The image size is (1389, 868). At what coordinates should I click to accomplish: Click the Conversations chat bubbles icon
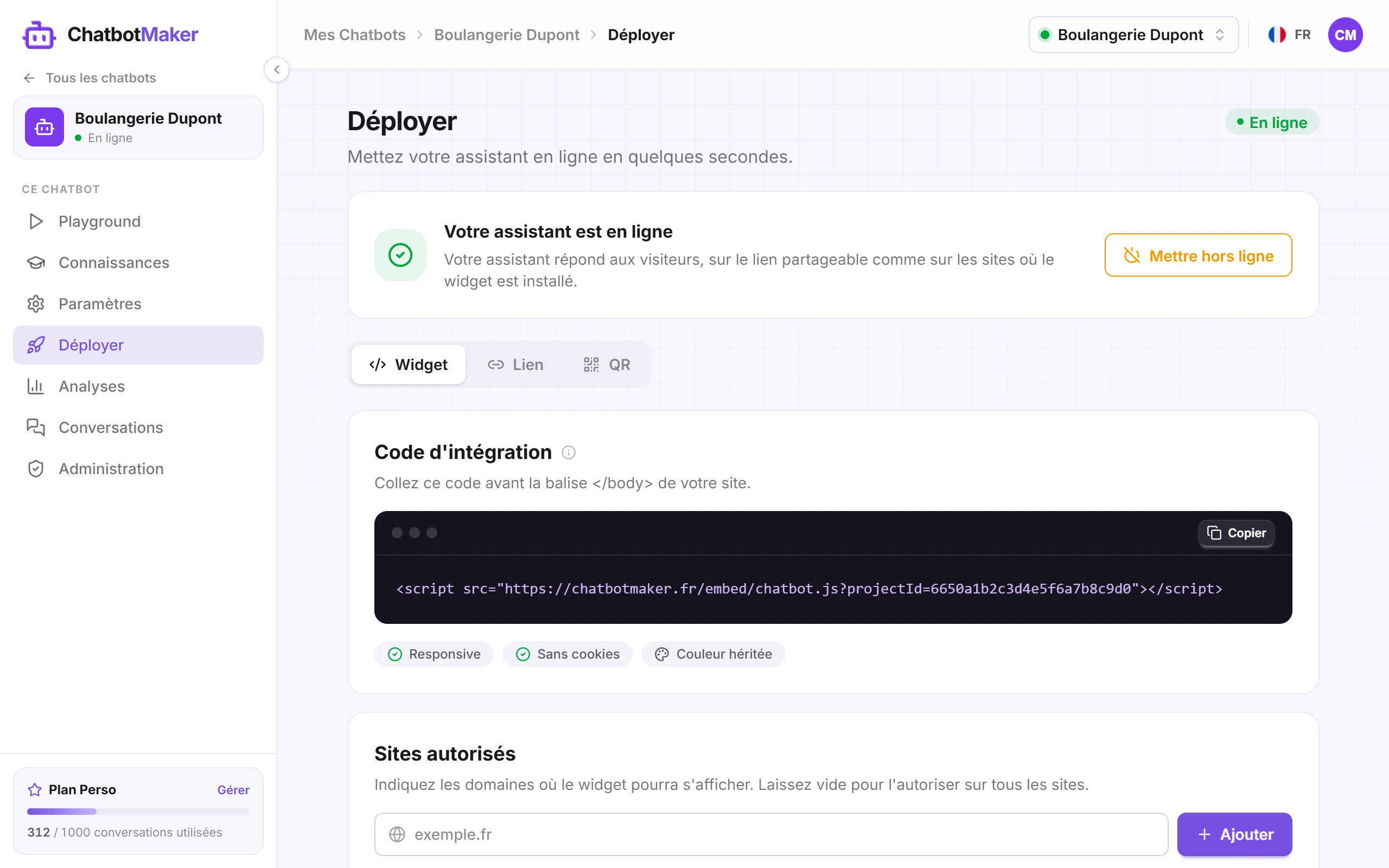click(36, 427)
